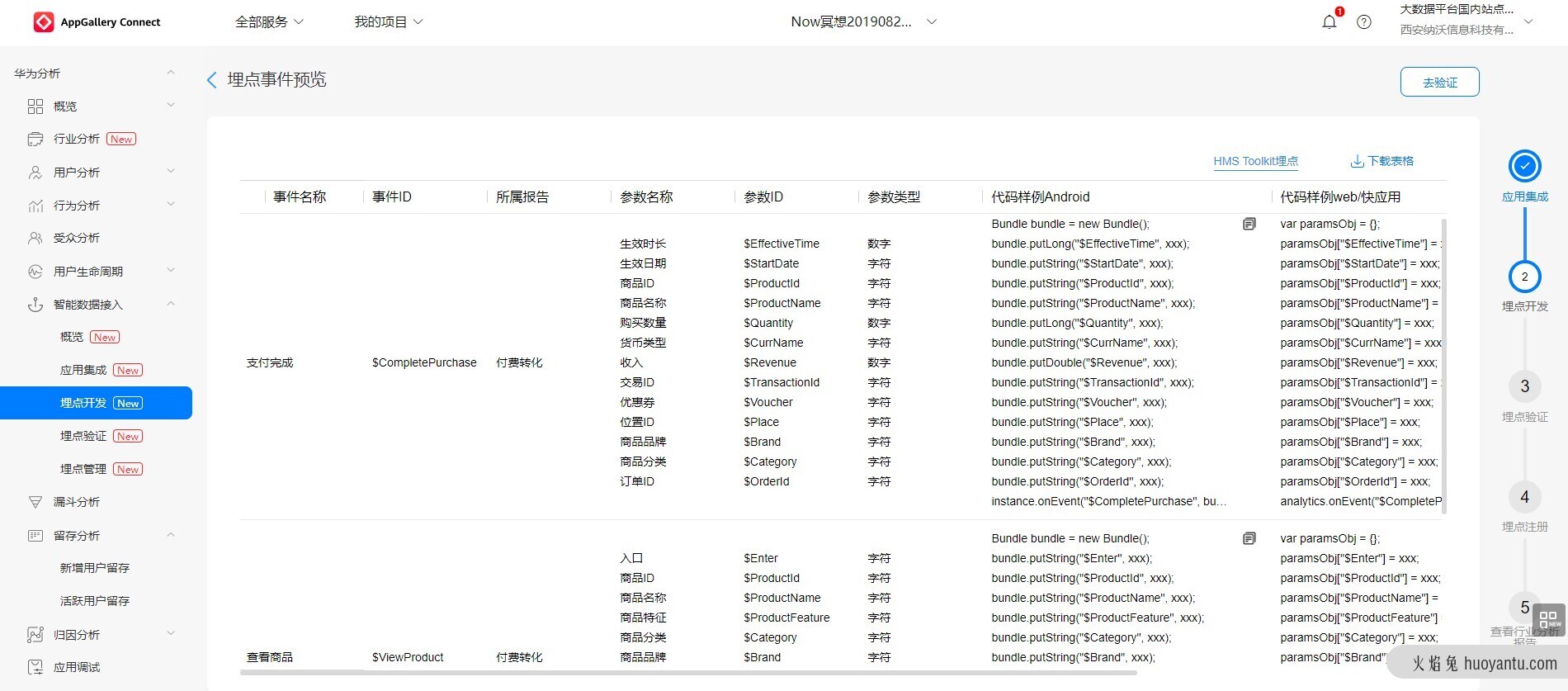1568x691 pixels.
Task: Open the floating QR code widget
Action: (x=1548, y=621)
